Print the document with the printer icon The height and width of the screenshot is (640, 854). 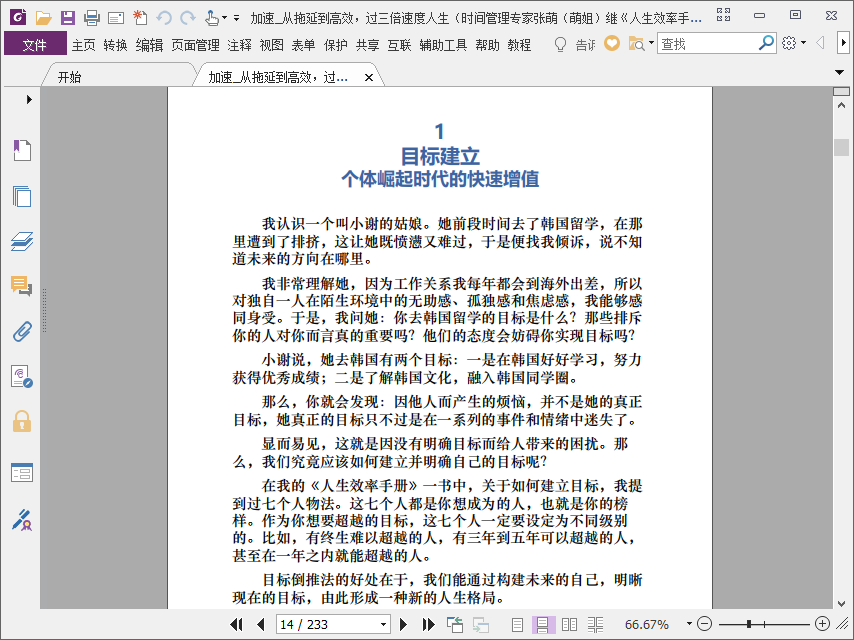pos(92,18)
